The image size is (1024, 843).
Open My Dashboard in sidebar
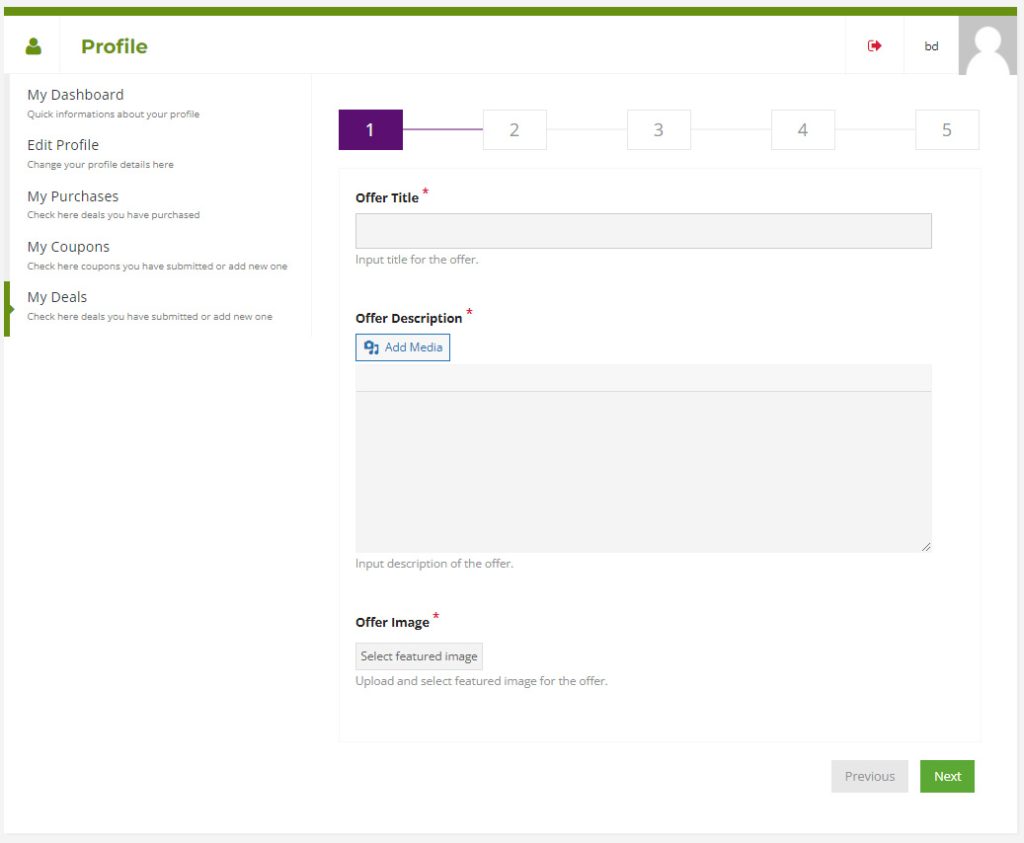click(76, 95)
